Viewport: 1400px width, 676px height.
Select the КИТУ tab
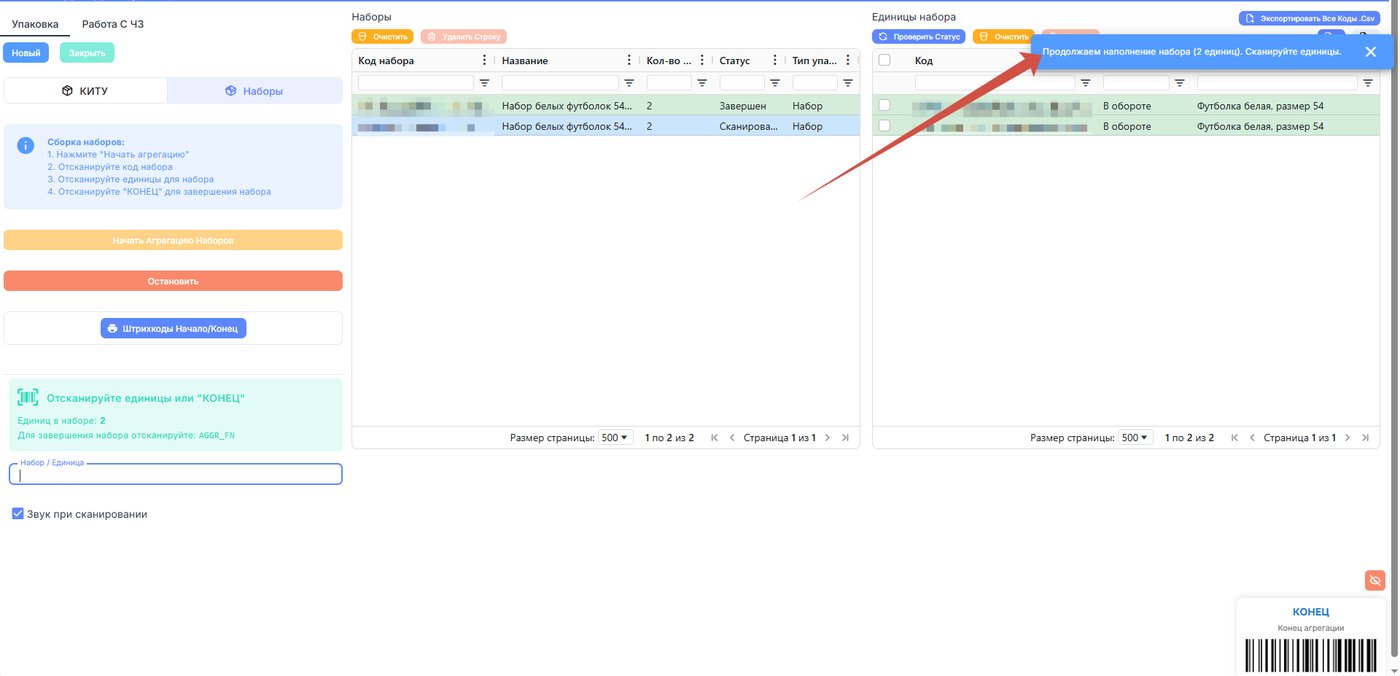click(86, 91)
